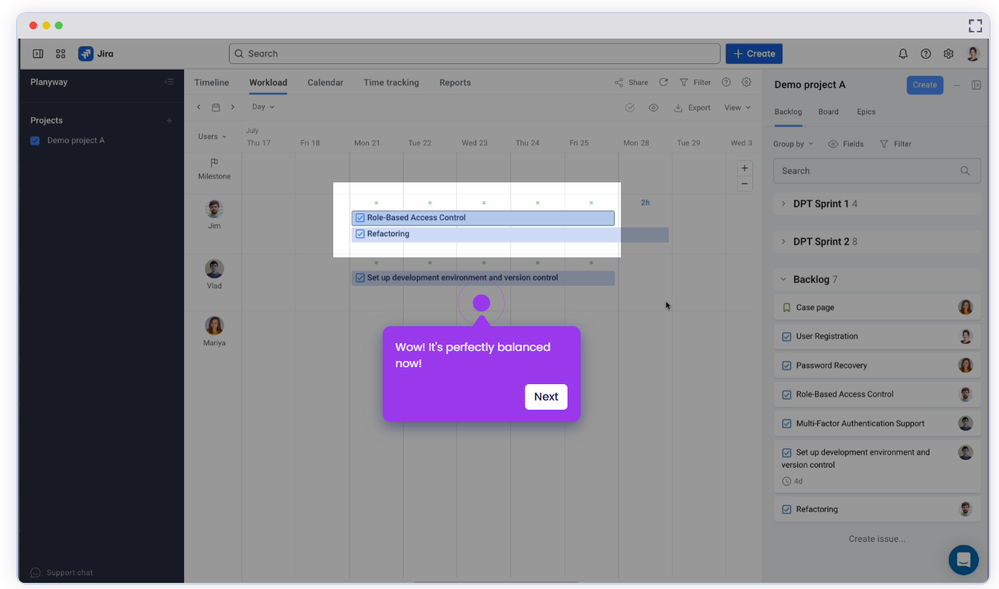Viewport: 999px width, 589px height.
Task: Zoom in with the plus button
Action: (744, 168)
